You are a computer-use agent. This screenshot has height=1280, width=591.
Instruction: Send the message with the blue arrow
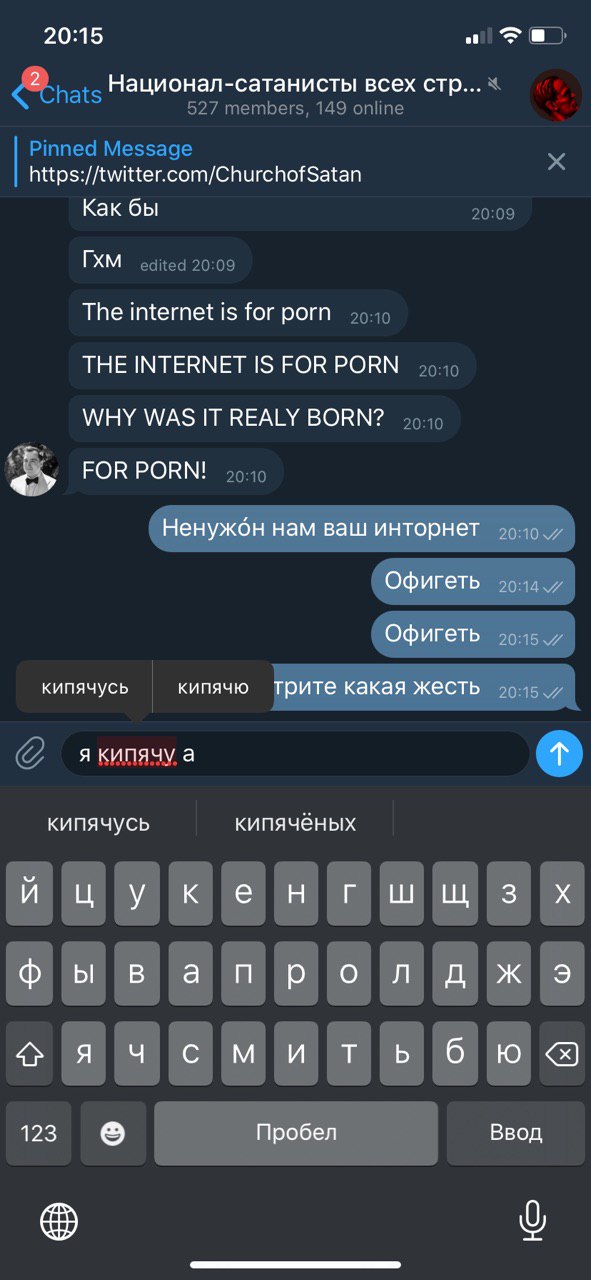pos(559,754)
